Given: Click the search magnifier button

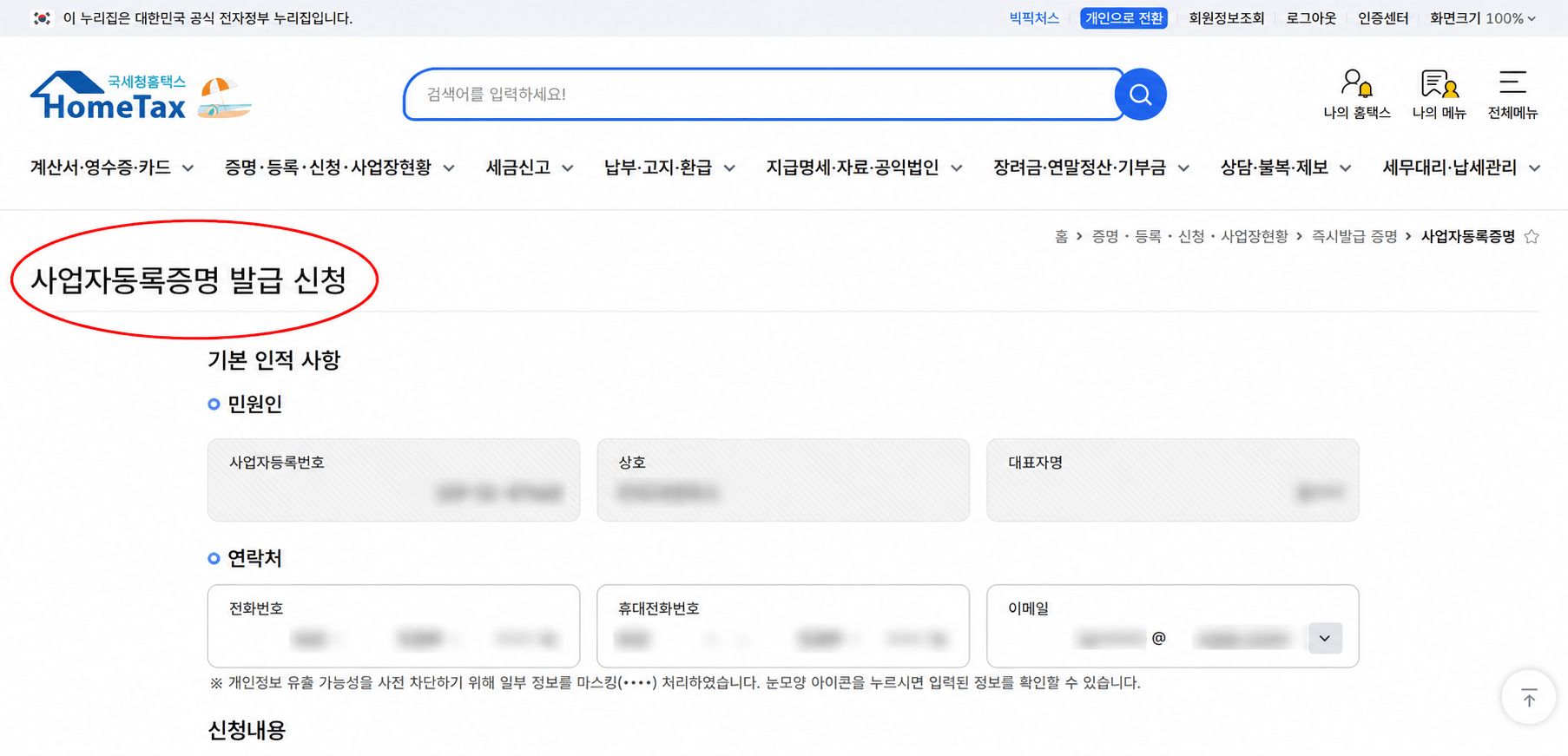Looking at the screenshot, I should (1140, 95).
